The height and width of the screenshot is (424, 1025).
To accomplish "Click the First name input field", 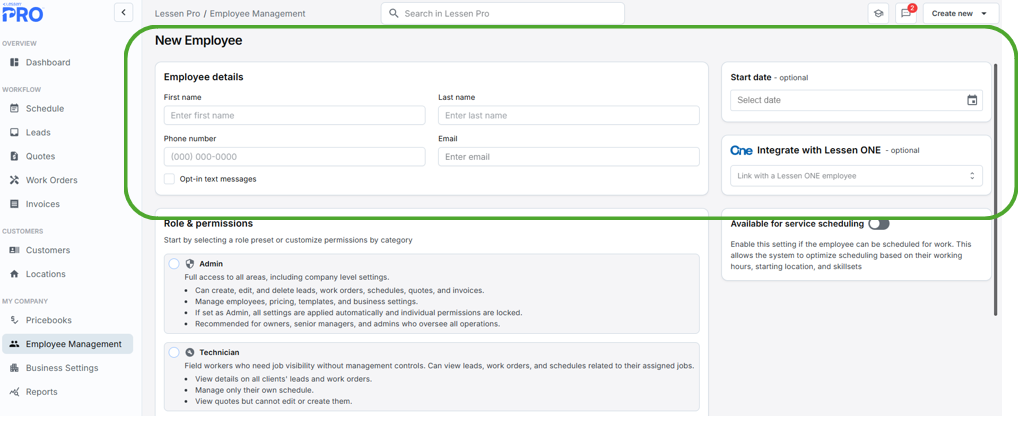I will [x=294, y=116].
